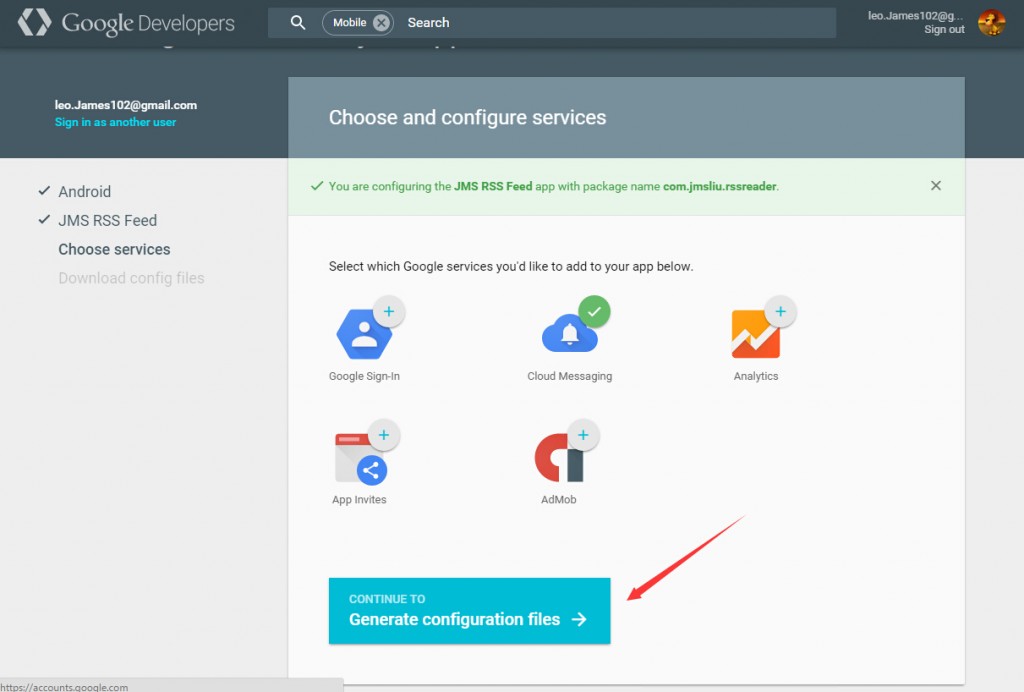Click the search magnifier icon
This screenshot has height=692, width=1024.
[297, 21]
